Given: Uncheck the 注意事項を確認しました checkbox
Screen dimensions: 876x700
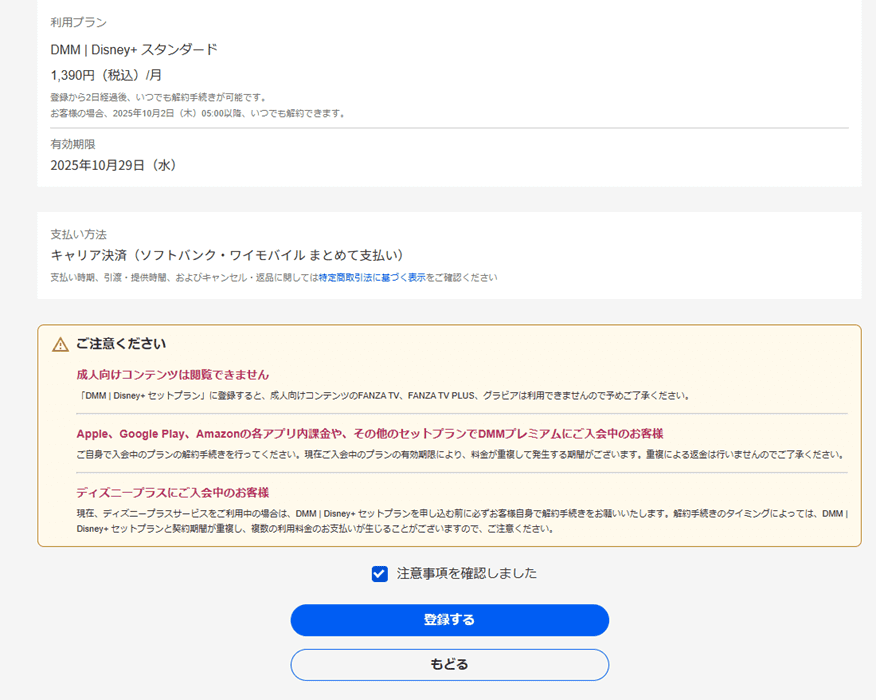Looking at the screenshot, I should (x=380, y=574).
